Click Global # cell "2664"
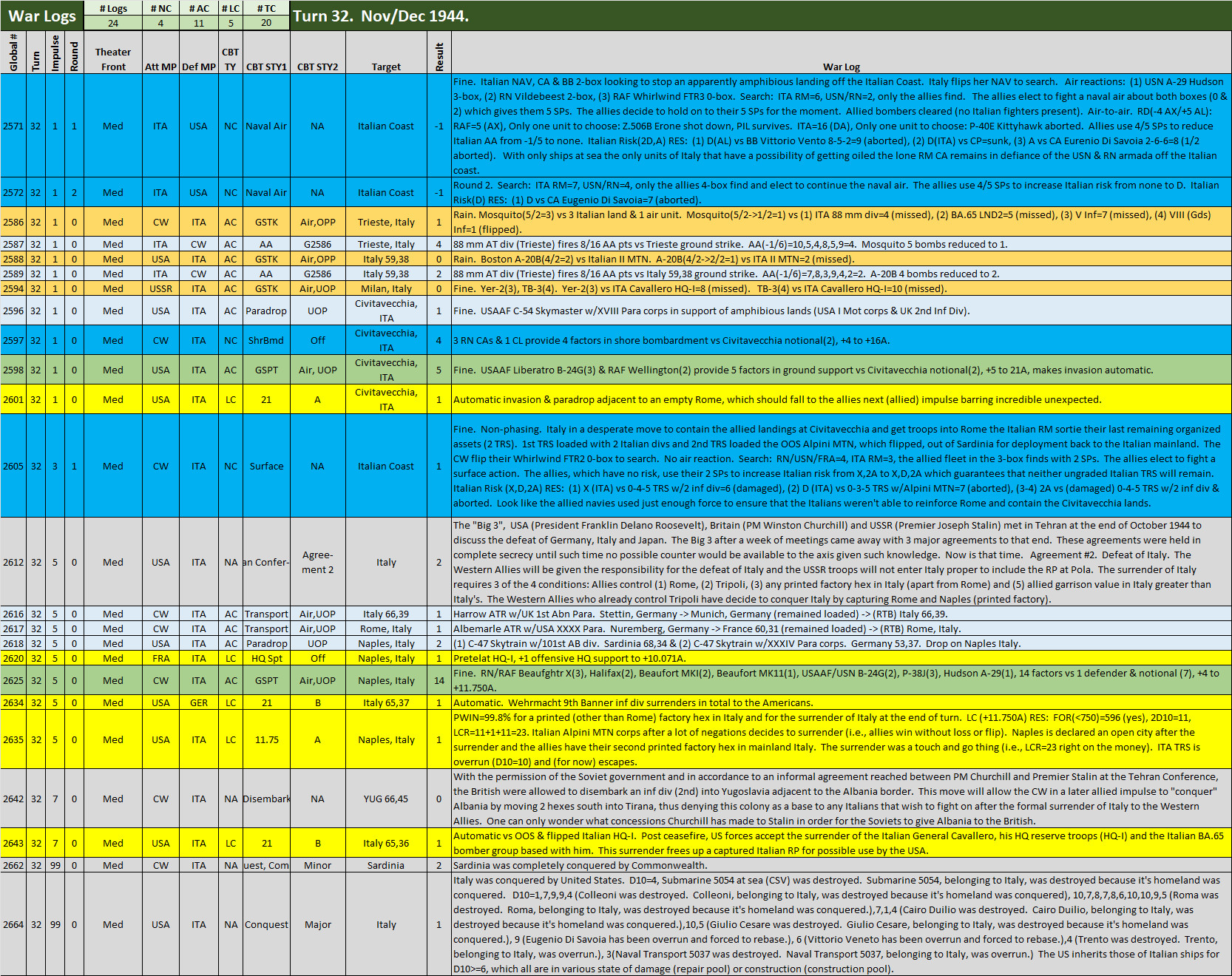The width and height of the screenshot is (1232, 976). click(13, 924)
